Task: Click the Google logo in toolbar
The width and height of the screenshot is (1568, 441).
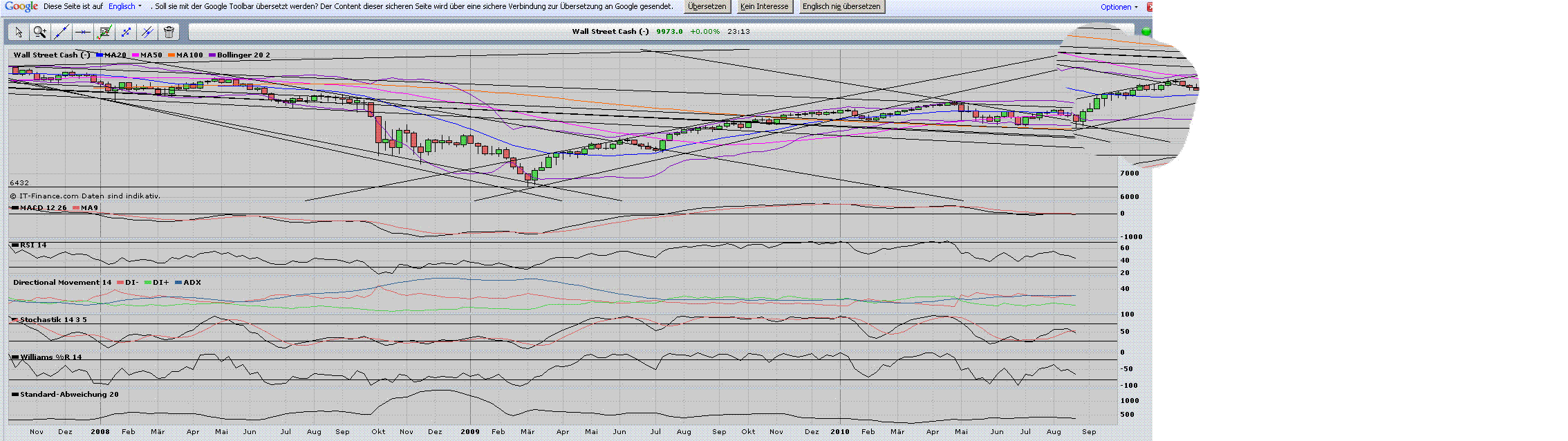Action: (x=21, y=6)
